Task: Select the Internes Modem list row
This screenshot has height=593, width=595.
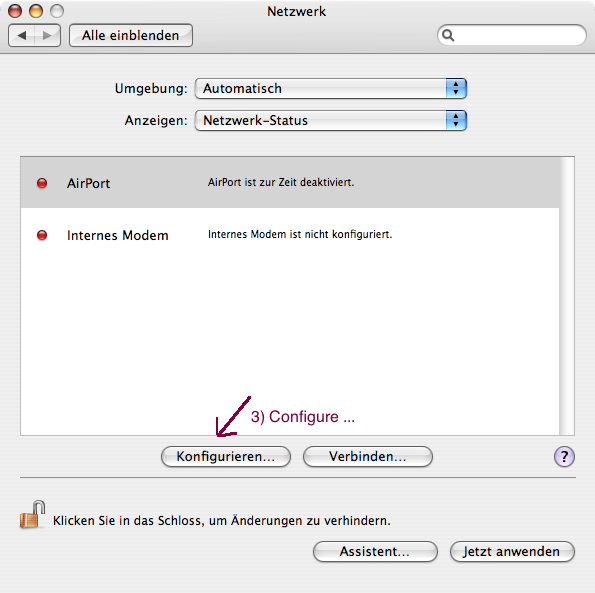Action: tap(290, 235)
